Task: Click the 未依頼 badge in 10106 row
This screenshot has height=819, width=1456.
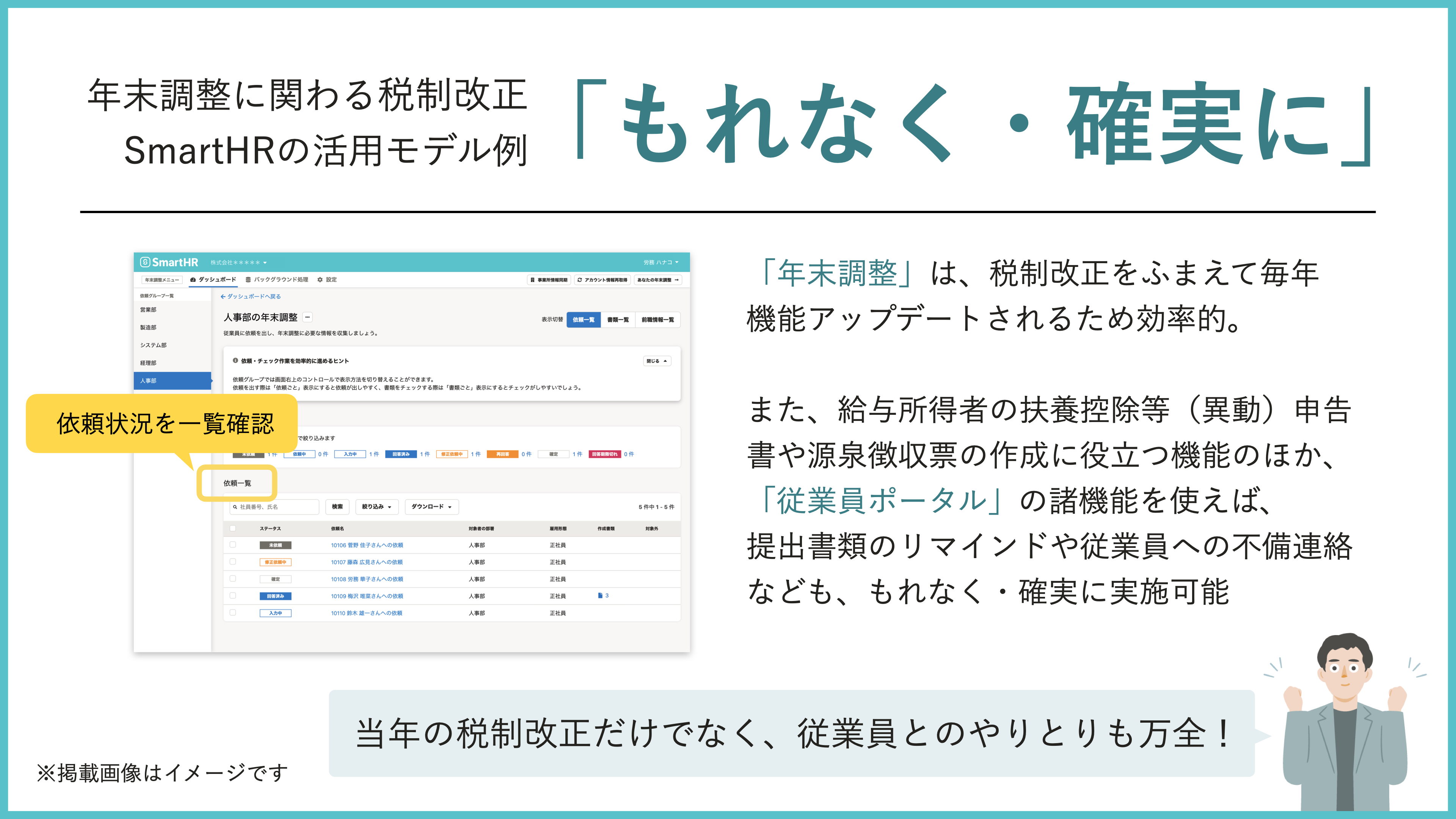Action: 275,546
